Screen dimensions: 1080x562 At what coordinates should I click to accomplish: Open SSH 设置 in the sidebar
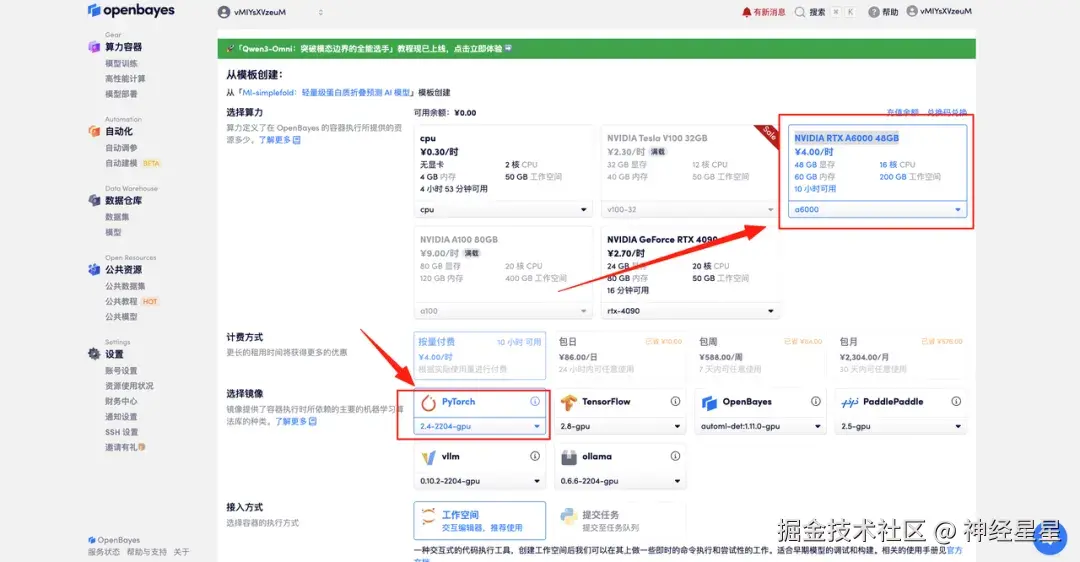[x=121, y=432]
